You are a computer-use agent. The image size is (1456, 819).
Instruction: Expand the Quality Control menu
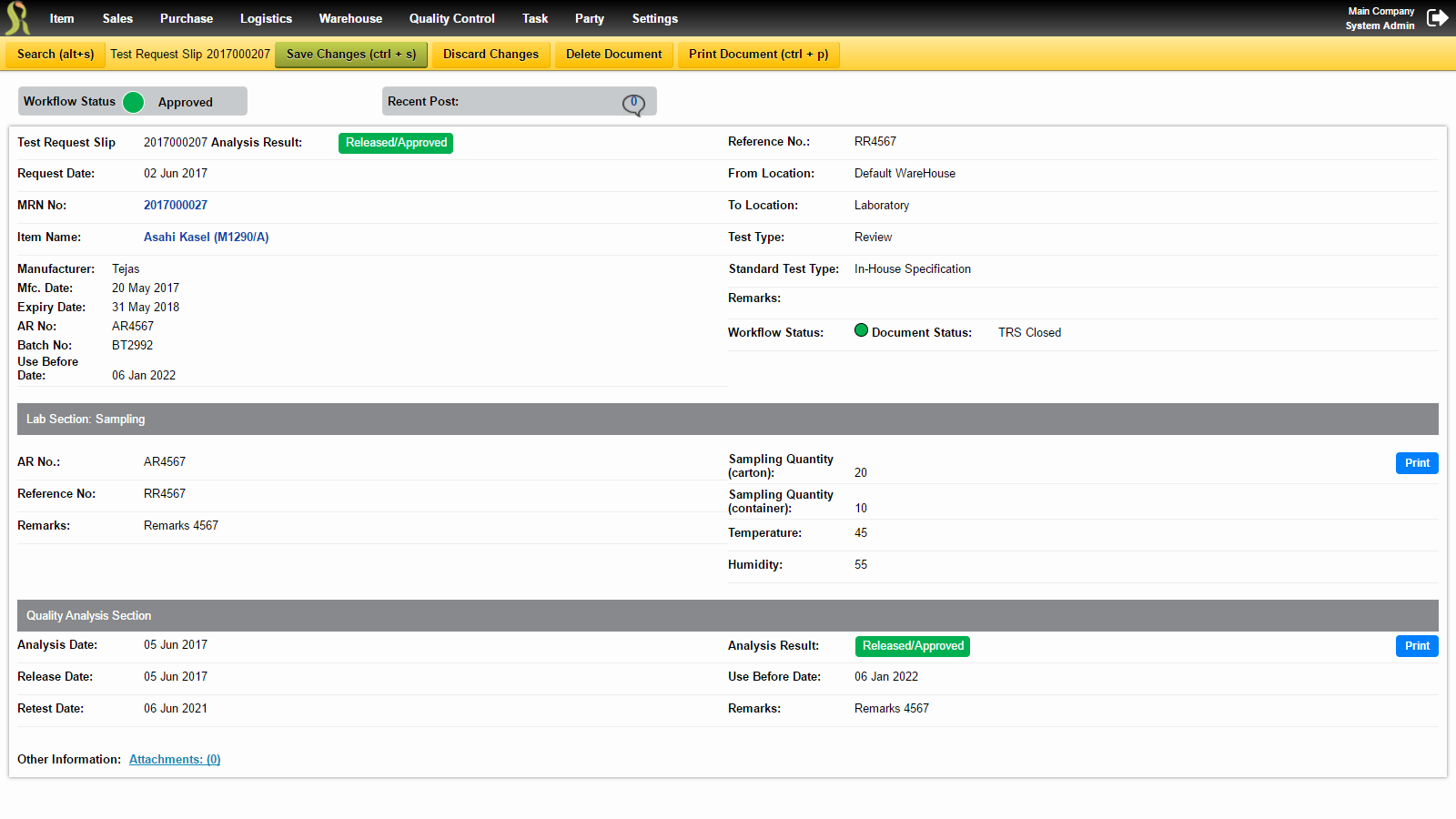451,18
